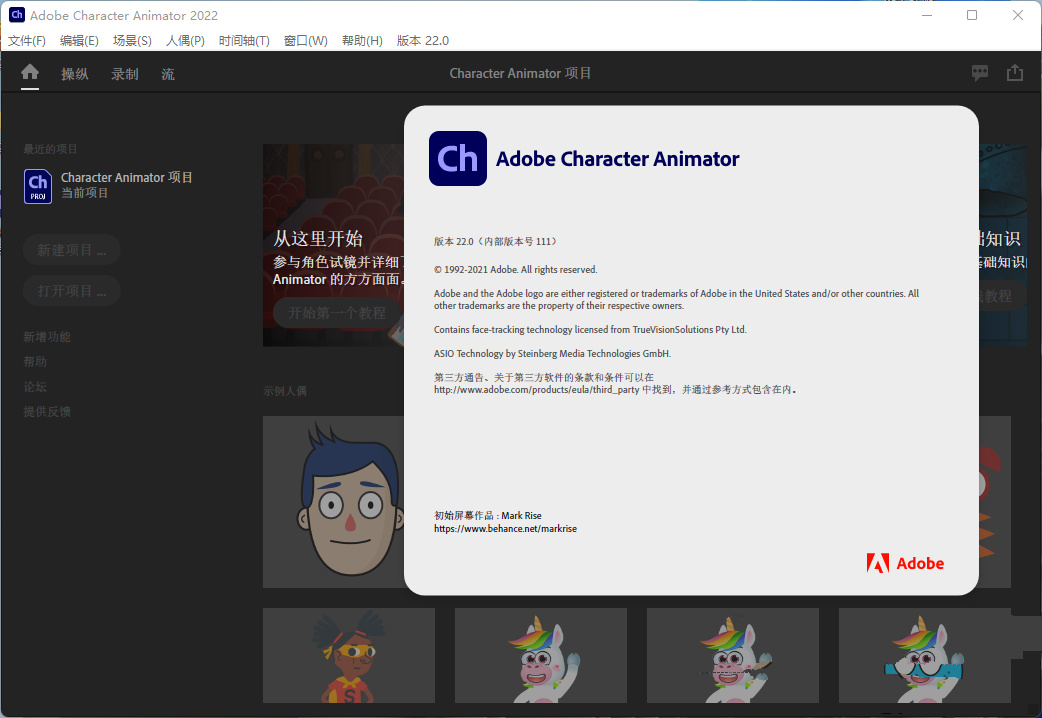Select the blue-haired man example puppet
This screenshot has width=1042, height=718.
(x=334, y=502)
